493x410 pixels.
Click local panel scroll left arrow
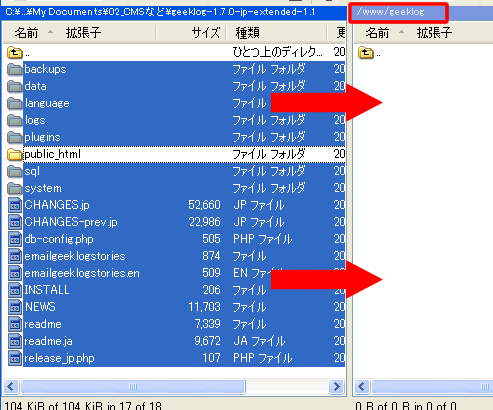point(11,387)
